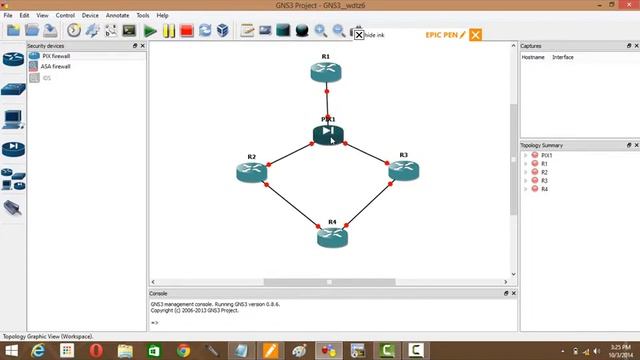The image size is (640, 360).
Task: Float the Console panel
Action: pyautogui.click(x=506, y=293)
